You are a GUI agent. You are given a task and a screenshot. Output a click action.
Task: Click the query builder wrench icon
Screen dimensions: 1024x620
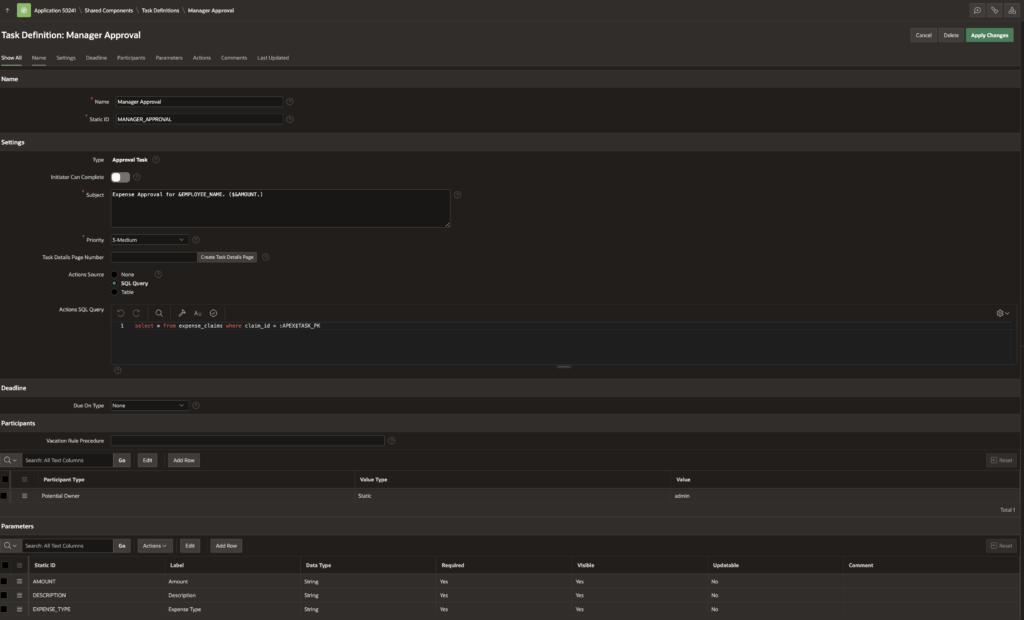[182, 313]
